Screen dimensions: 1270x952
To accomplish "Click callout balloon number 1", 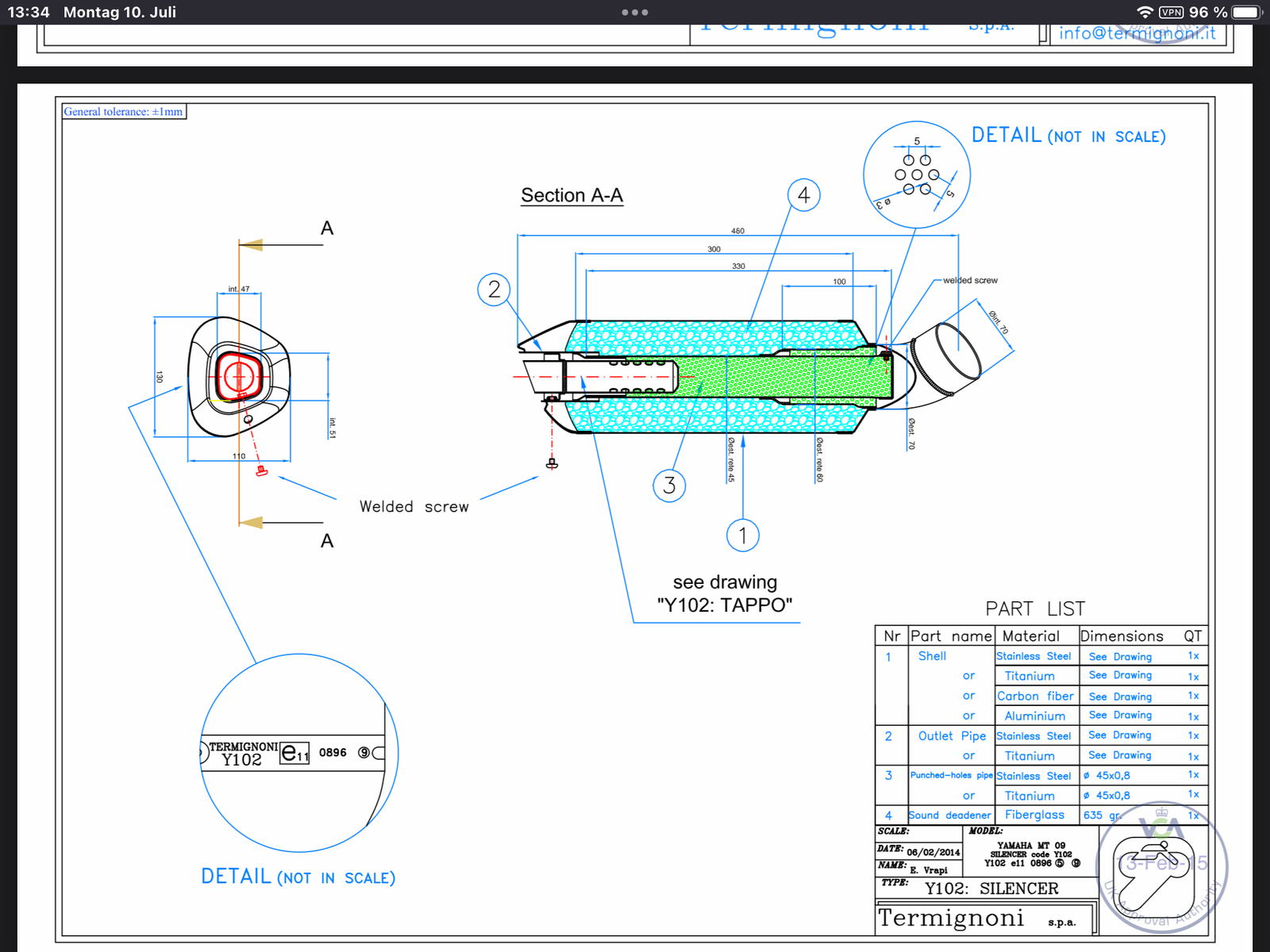I will pos(743,535).
